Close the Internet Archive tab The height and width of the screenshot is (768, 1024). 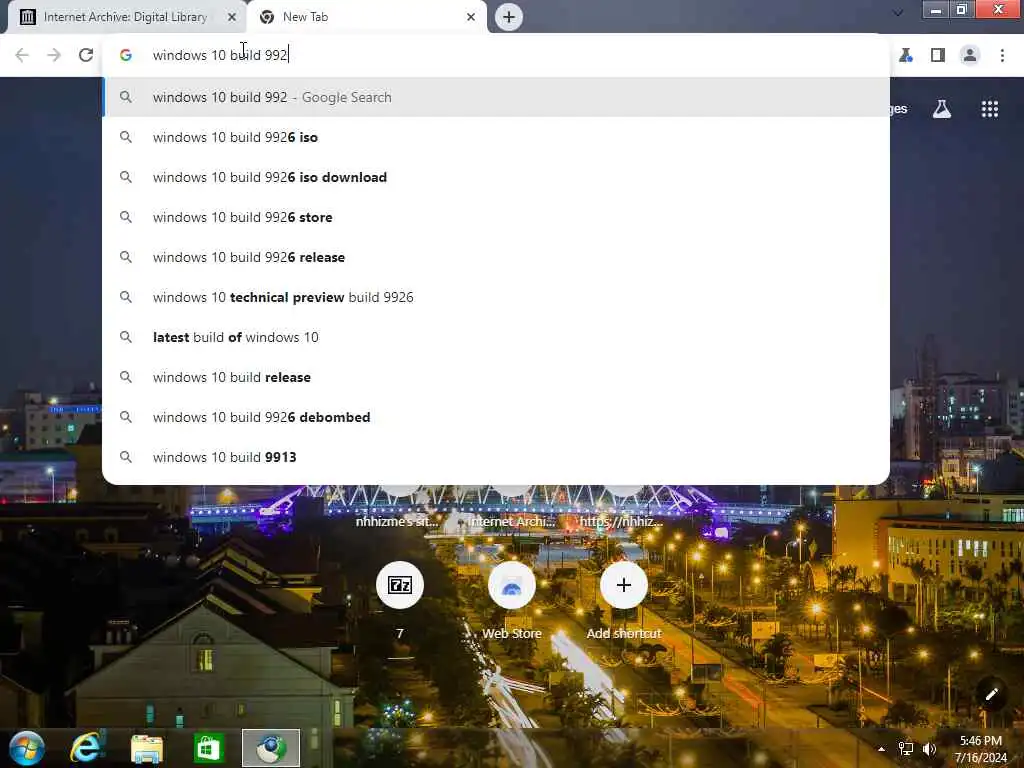(232, 17)
